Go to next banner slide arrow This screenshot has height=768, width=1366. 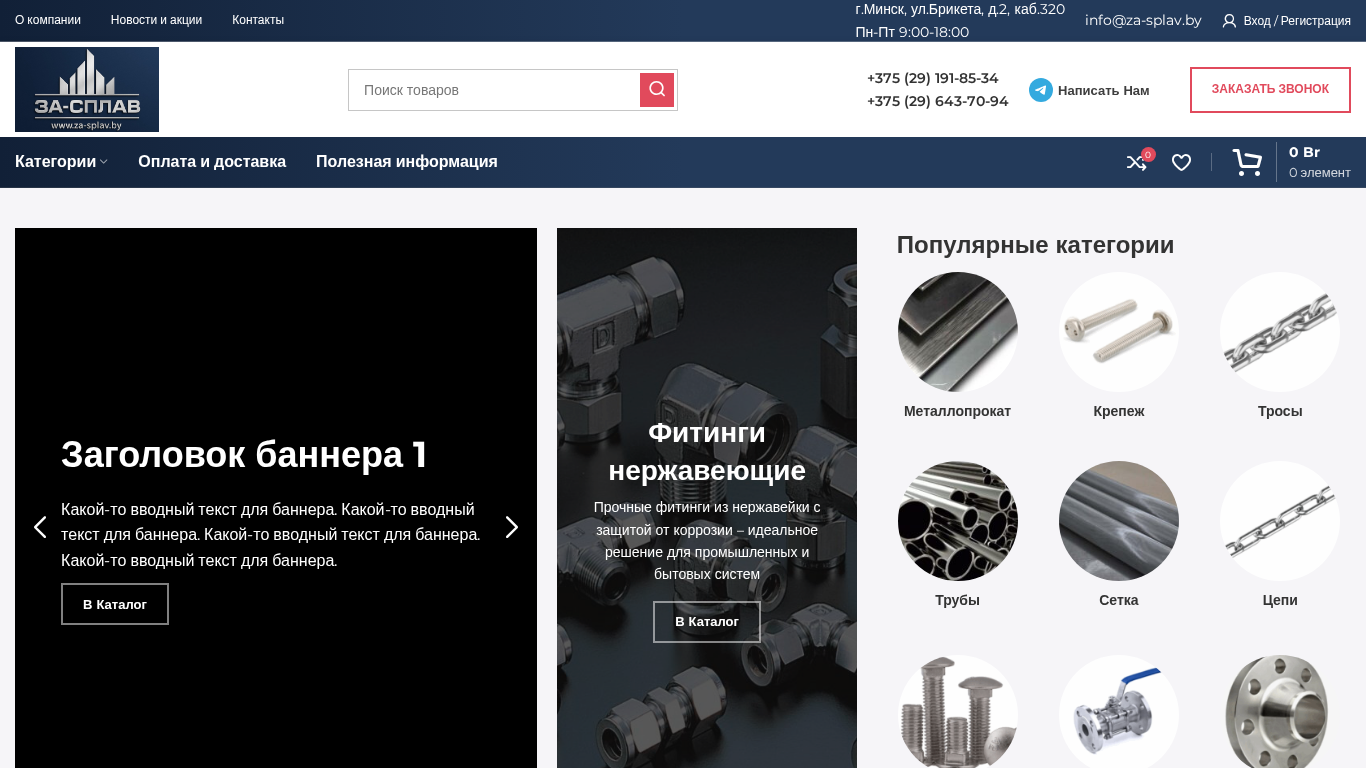click(512, 527)
